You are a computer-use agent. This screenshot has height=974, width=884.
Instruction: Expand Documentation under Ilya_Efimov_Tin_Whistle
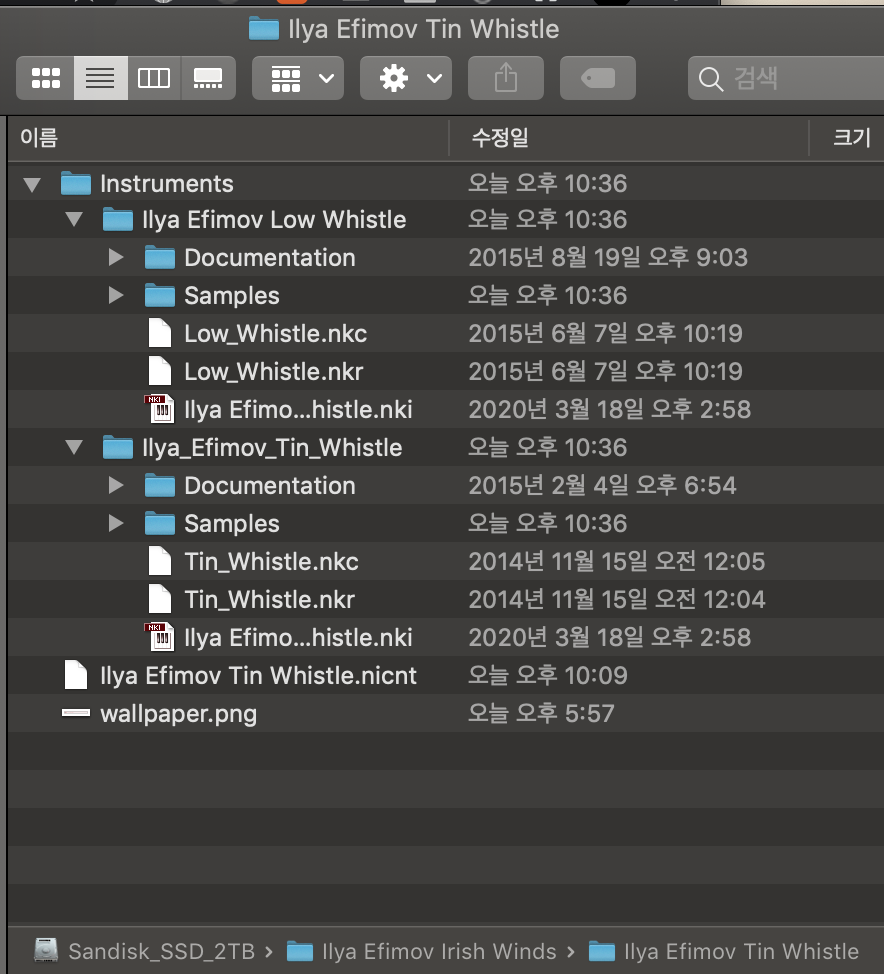tap(116, 485)
